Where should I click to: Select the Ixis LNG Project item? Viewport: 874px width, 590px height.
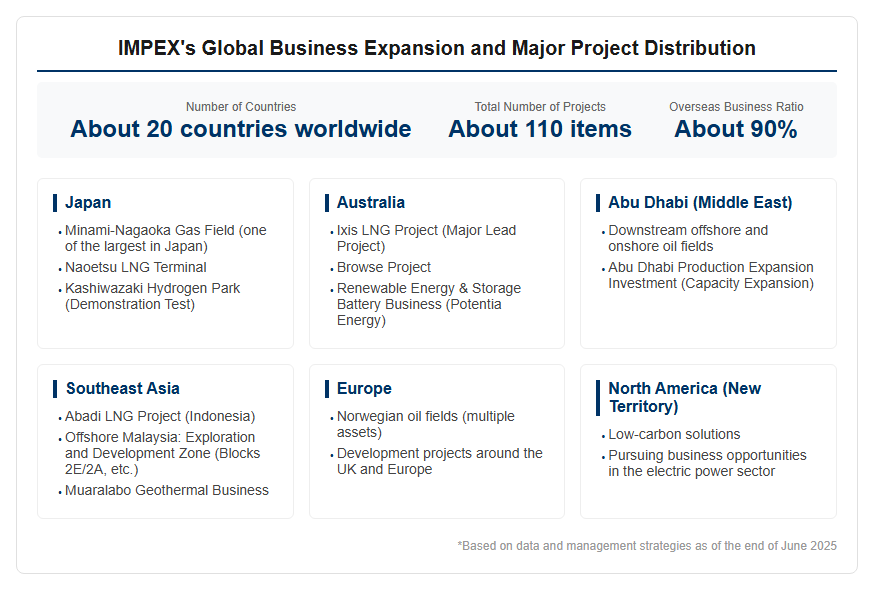[426, 238]
